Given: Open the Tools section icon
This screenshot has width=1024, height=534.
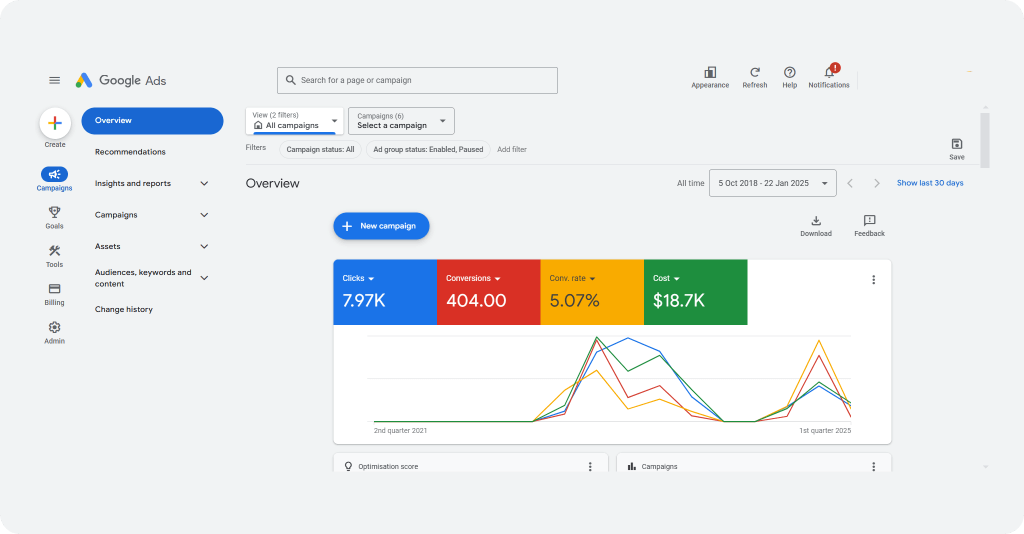Looking at the screenshot, I should tap(54, 251).
